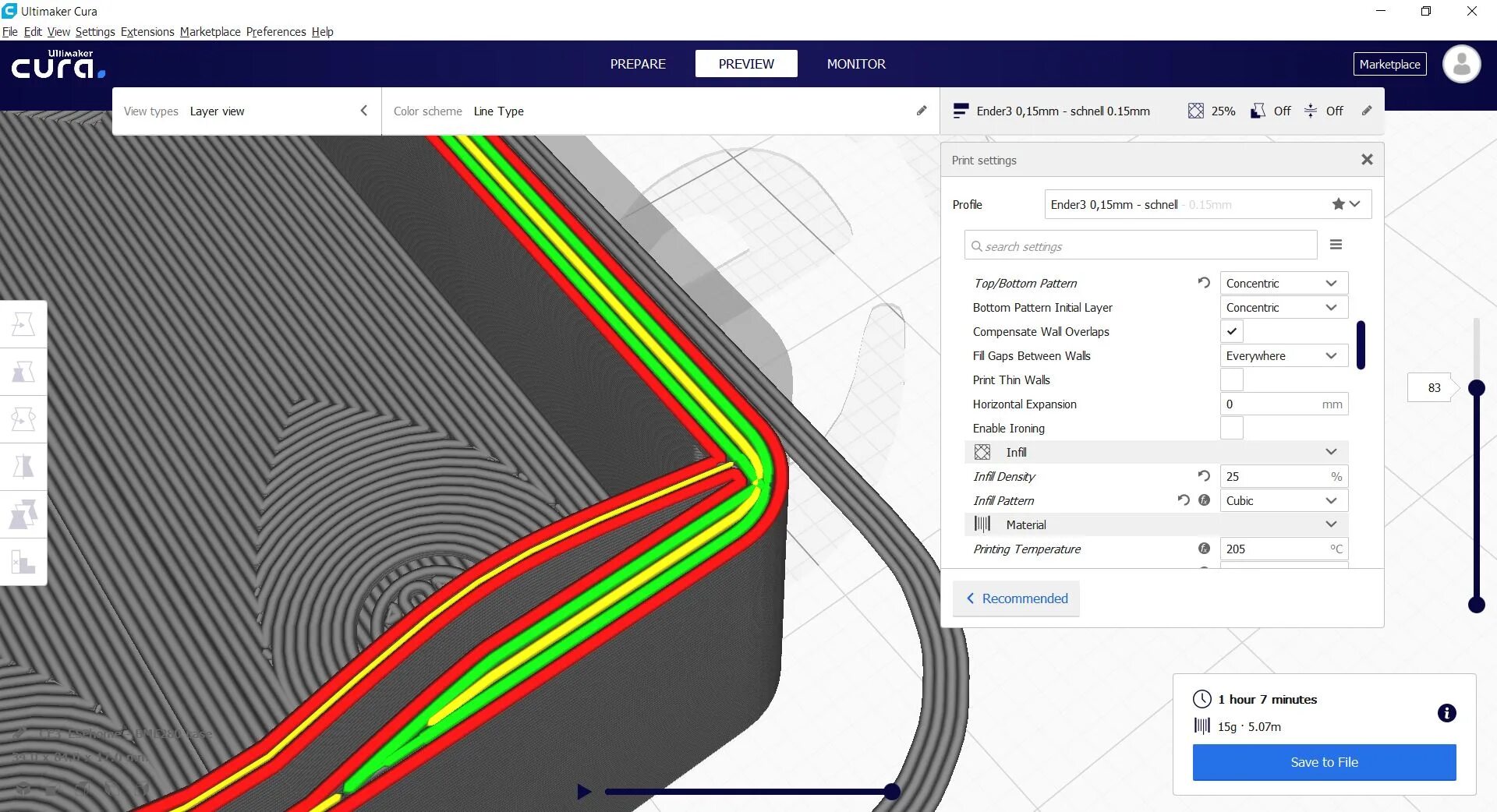1497x812 pixels.
Task: Click the infill 25% icon in summary bar
Action: (x=1196, y=111)
